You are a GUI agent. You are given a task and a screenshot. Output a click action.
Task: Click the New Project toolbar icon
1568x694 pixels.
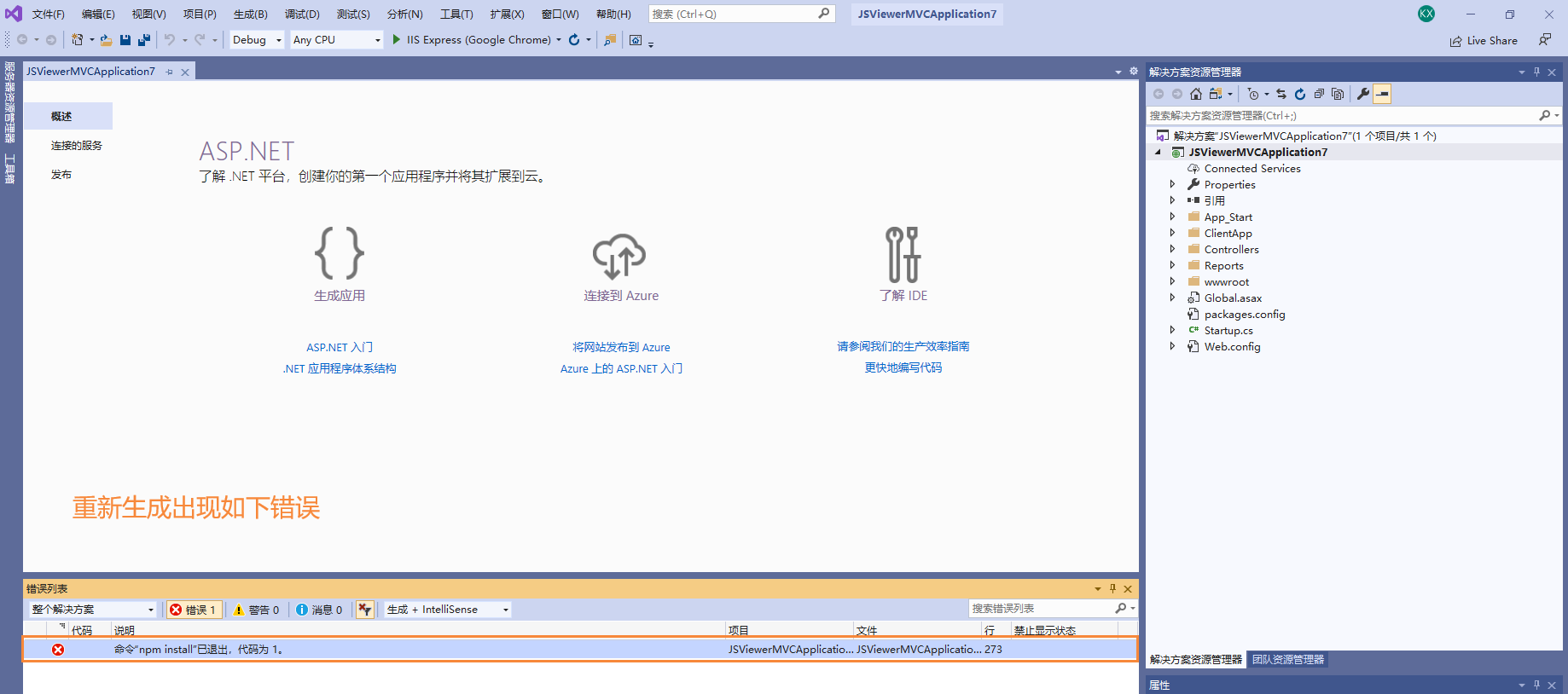point(78,39)
